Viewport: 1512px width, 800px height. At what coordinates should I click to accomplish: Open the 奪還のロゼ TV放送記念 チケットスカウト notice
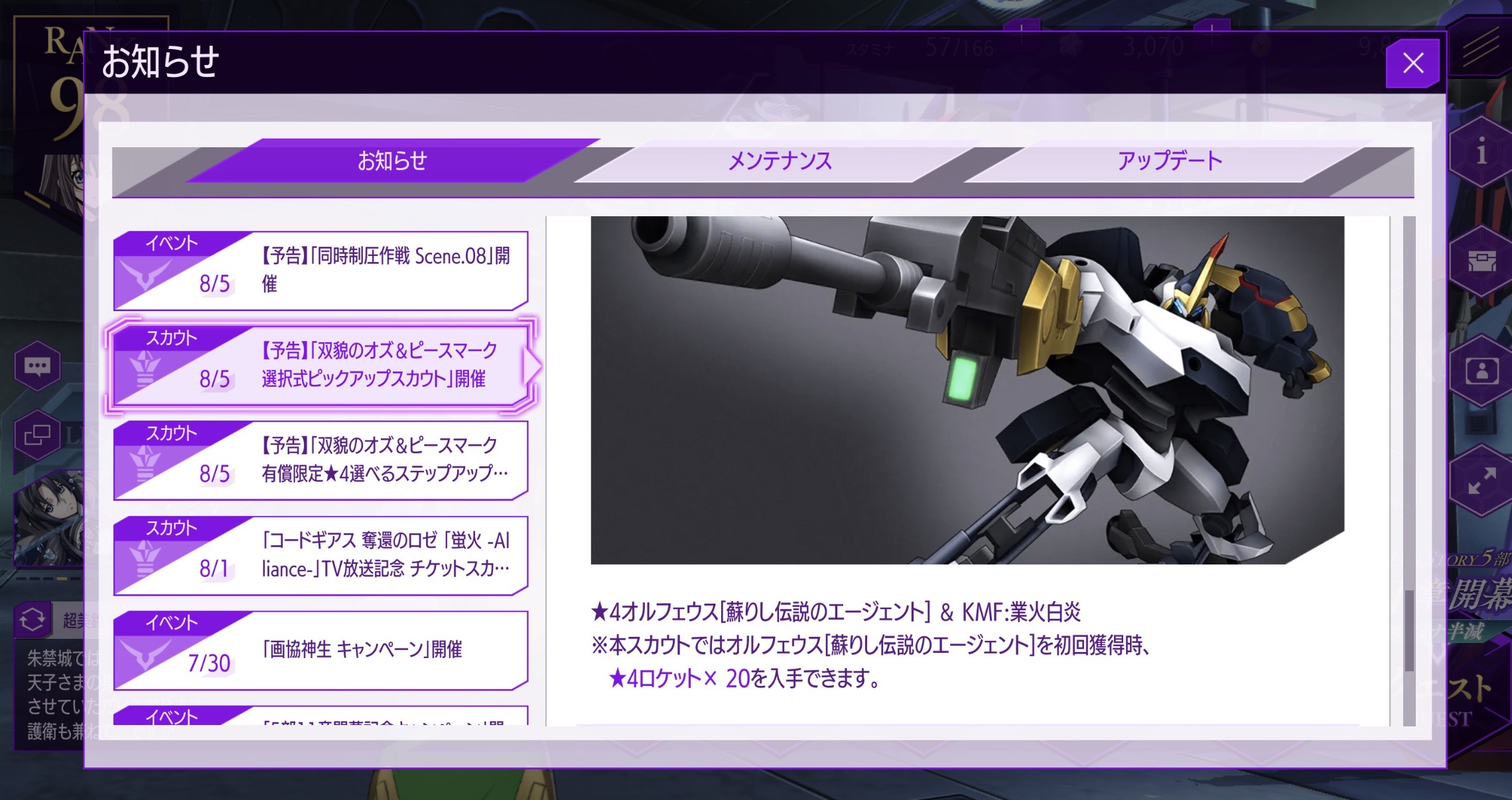click(321, 555)
